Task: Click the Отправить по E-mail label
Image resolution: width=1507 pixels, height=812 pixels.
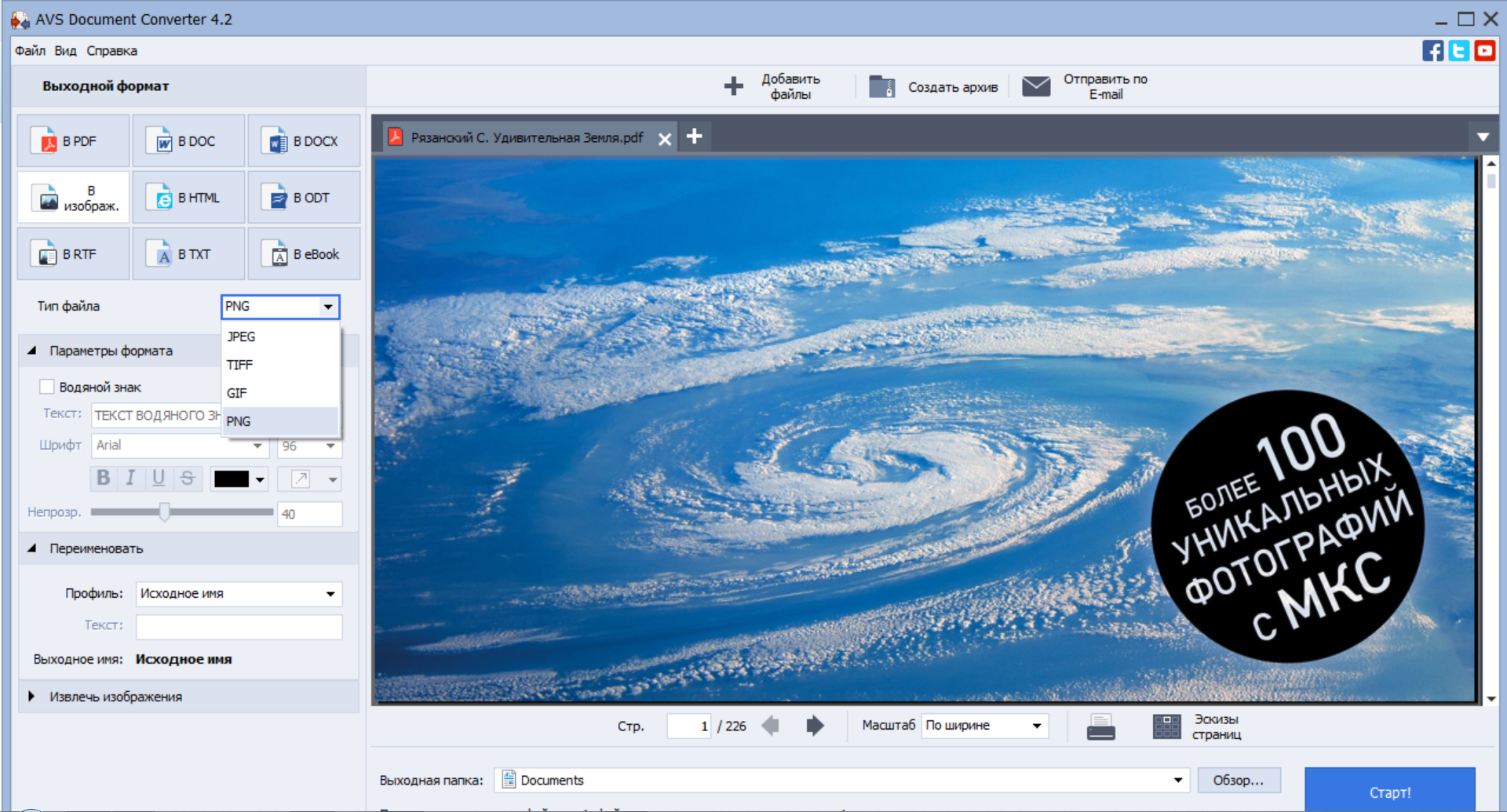Action: coord(1105,86)
